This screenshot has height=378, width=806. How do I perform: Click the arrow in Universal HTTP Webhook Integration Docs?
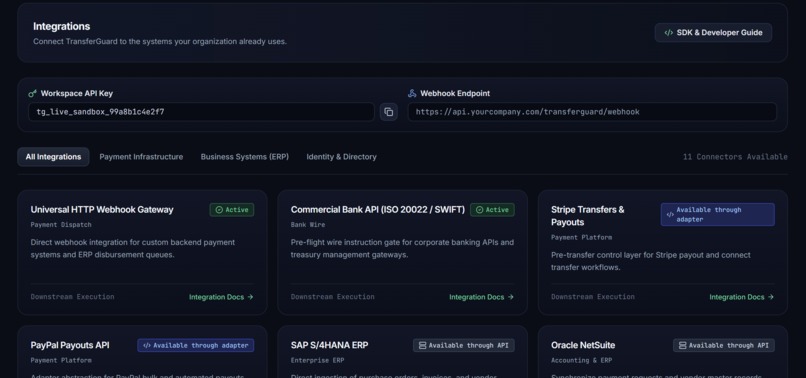(x=250, y=297)
